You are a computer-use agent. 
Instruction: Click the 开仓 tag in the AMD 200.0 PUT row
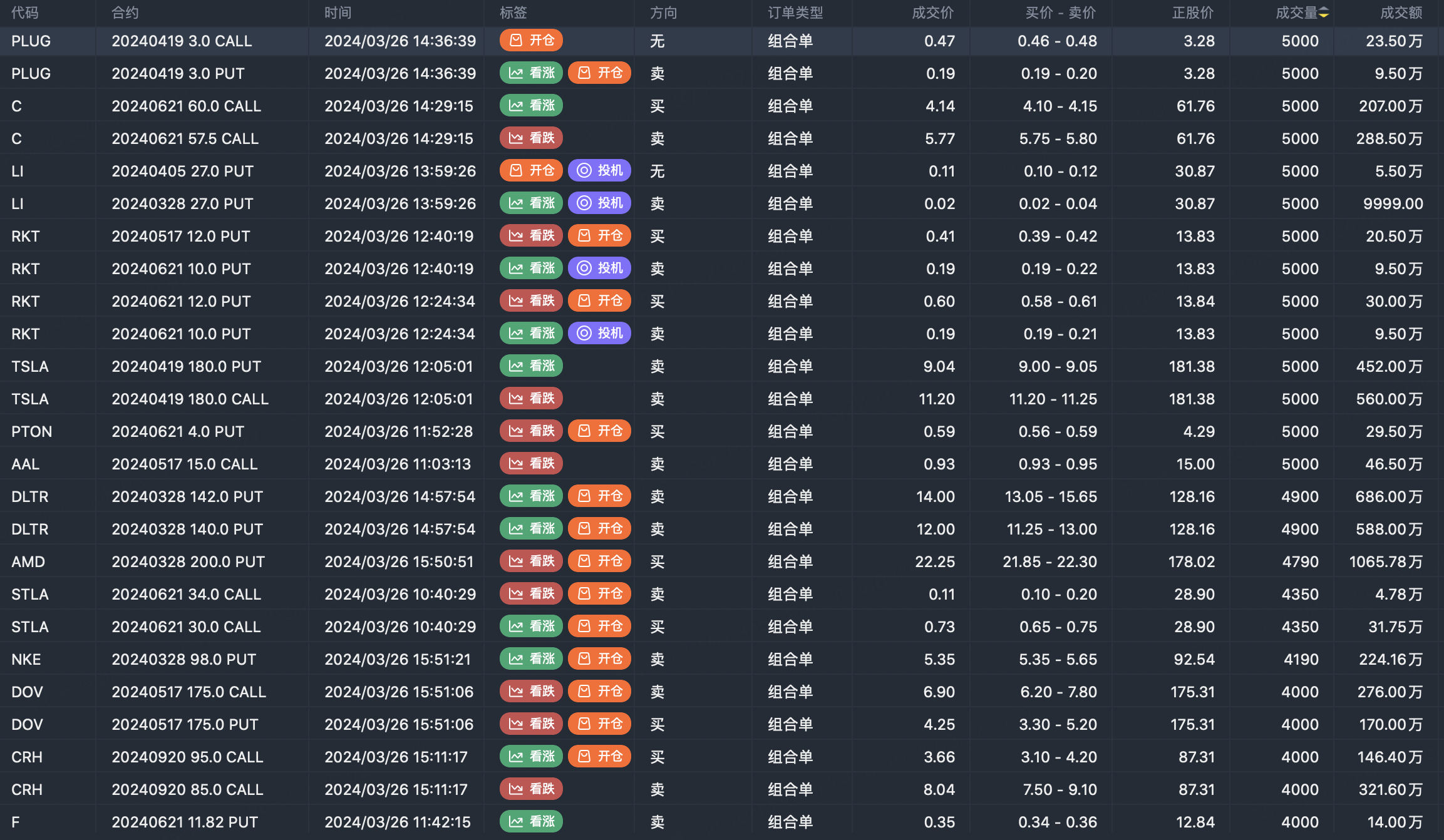[x=599, y=561]
